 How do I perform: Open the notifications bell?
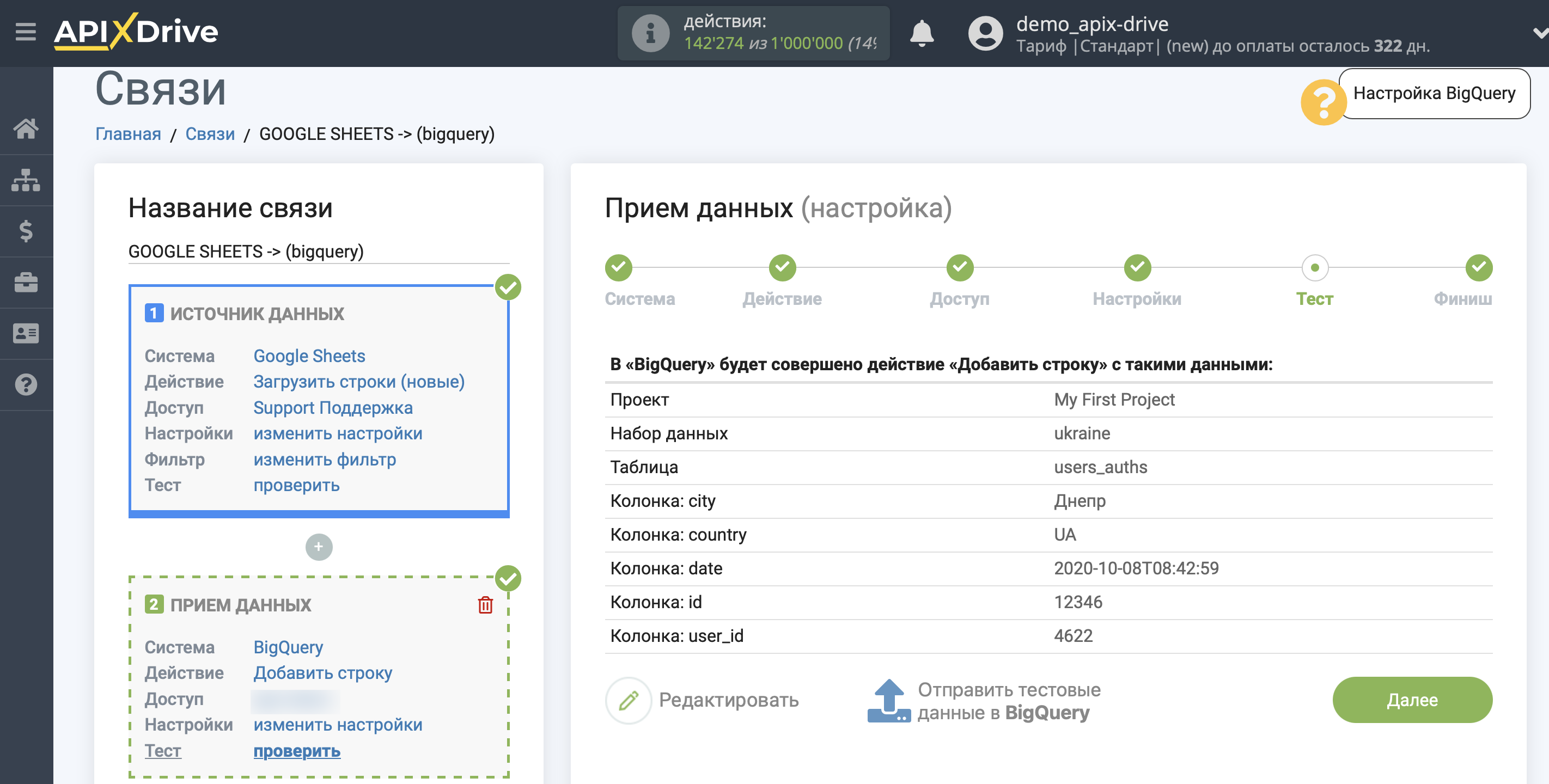click(x=921, y=33)
